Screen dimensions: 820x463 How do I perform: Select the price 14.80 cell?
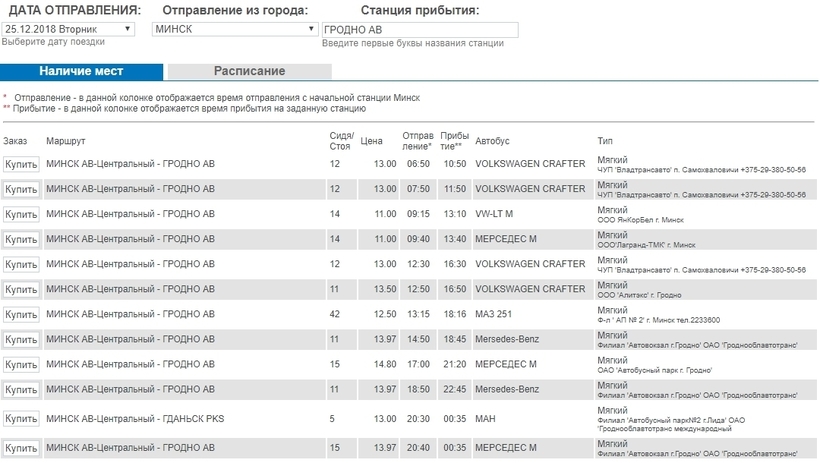pos(385,365)
